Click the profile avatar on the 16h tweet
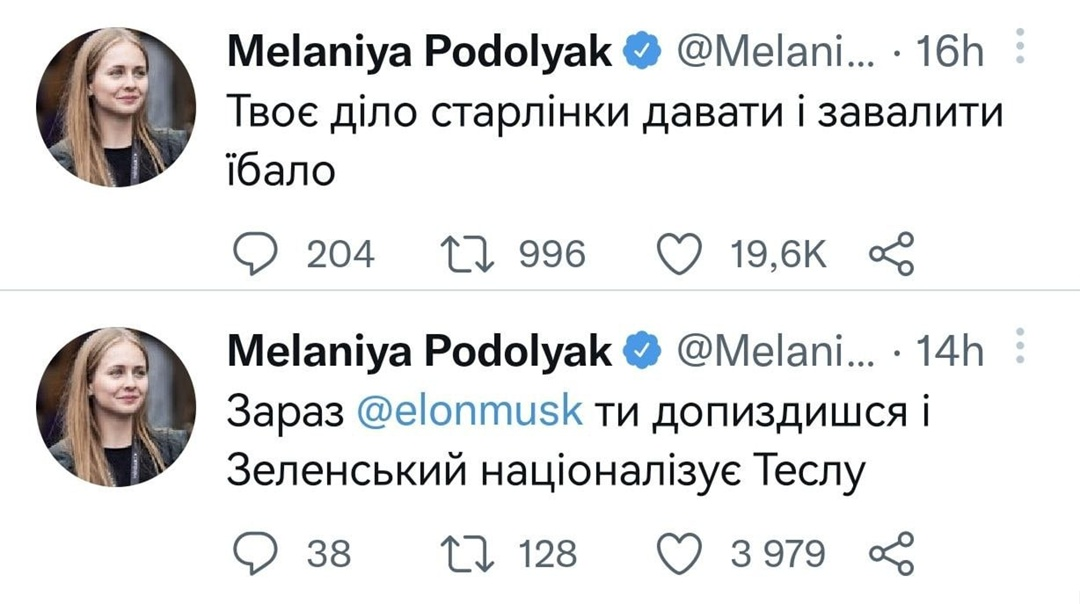The width and height of the screenshot is (1080, 604). [x=116, y=106]
